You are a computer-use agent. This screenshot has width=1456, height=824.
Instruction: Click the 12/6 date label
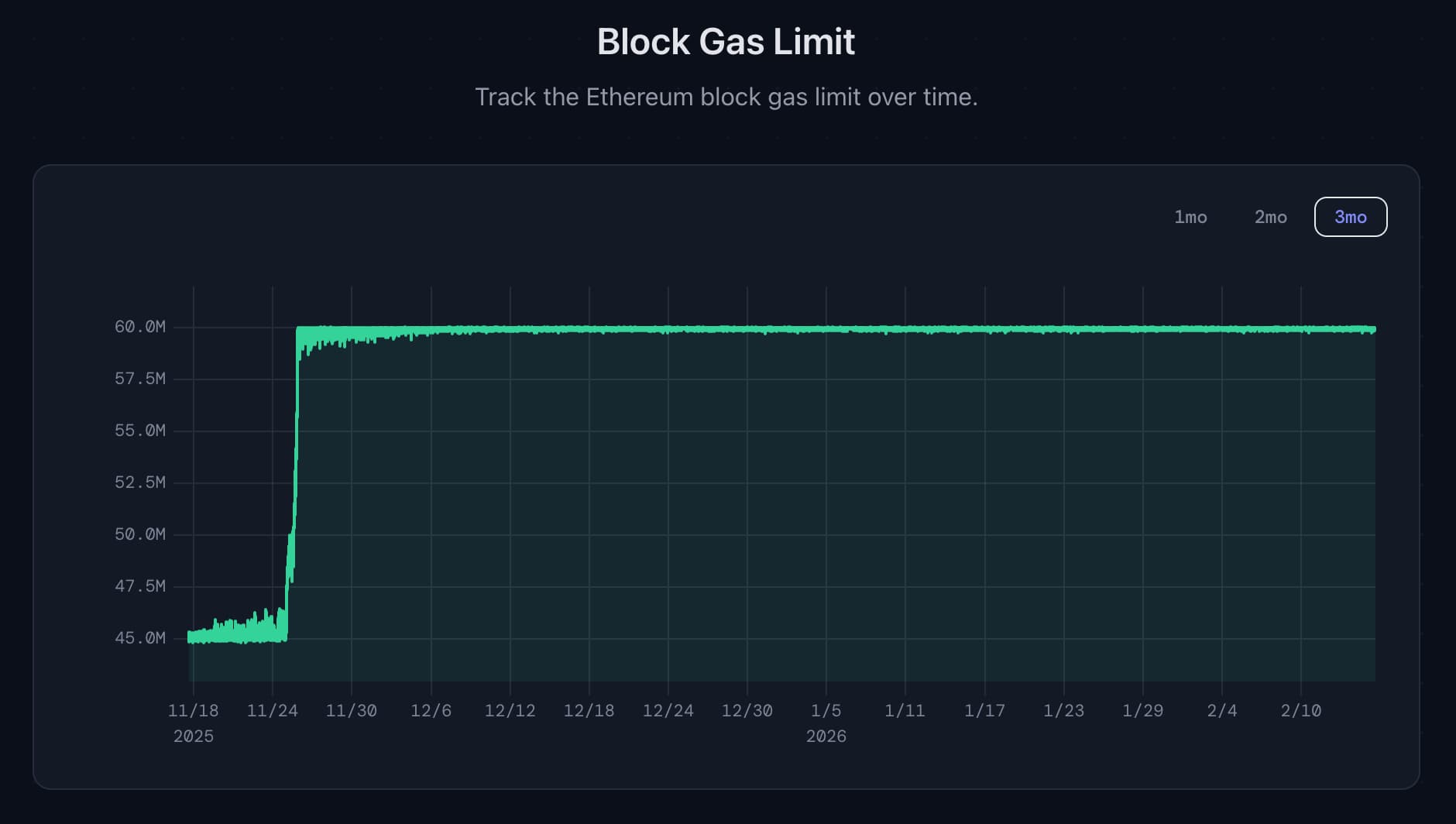point(431,710)
